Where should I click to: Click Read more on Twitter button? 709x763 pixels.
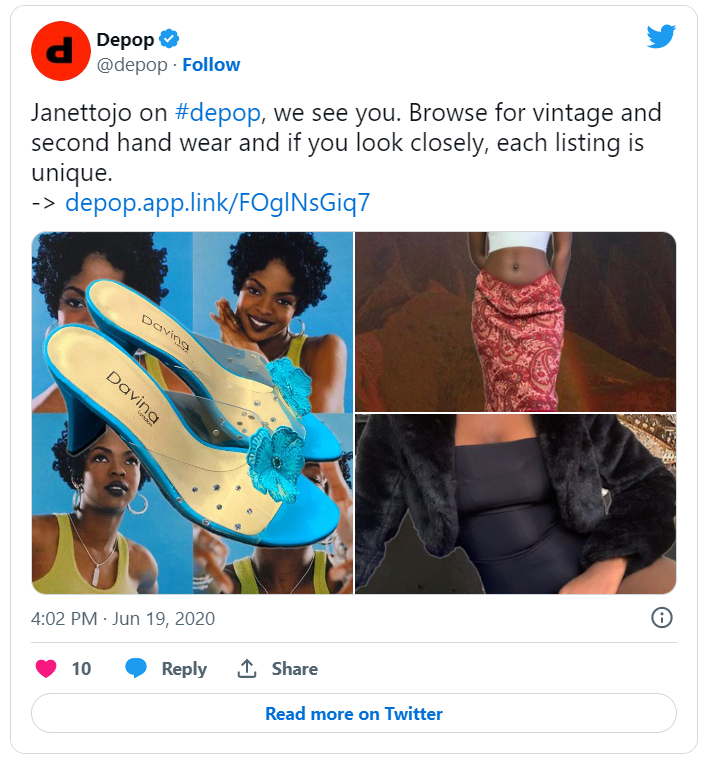coord(354,713)
